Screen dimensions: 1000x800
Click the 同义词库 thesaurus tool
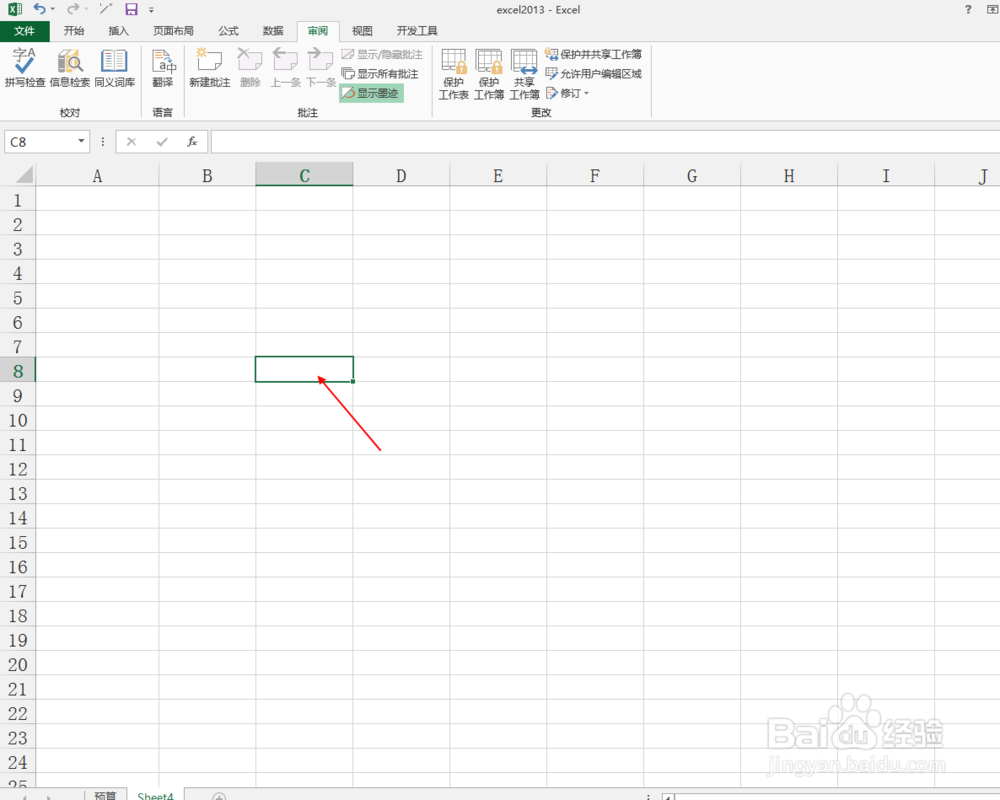pyautogui.click(x=114, y=70)
